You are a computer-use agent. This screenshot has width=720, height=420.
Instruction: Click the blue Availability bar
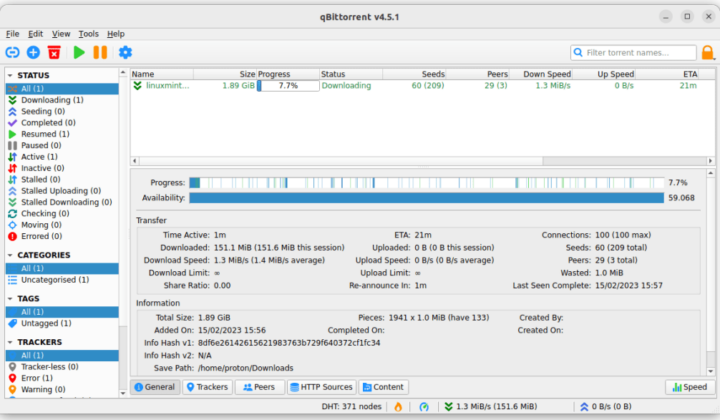pyautogui.click(x=427, y=198)
